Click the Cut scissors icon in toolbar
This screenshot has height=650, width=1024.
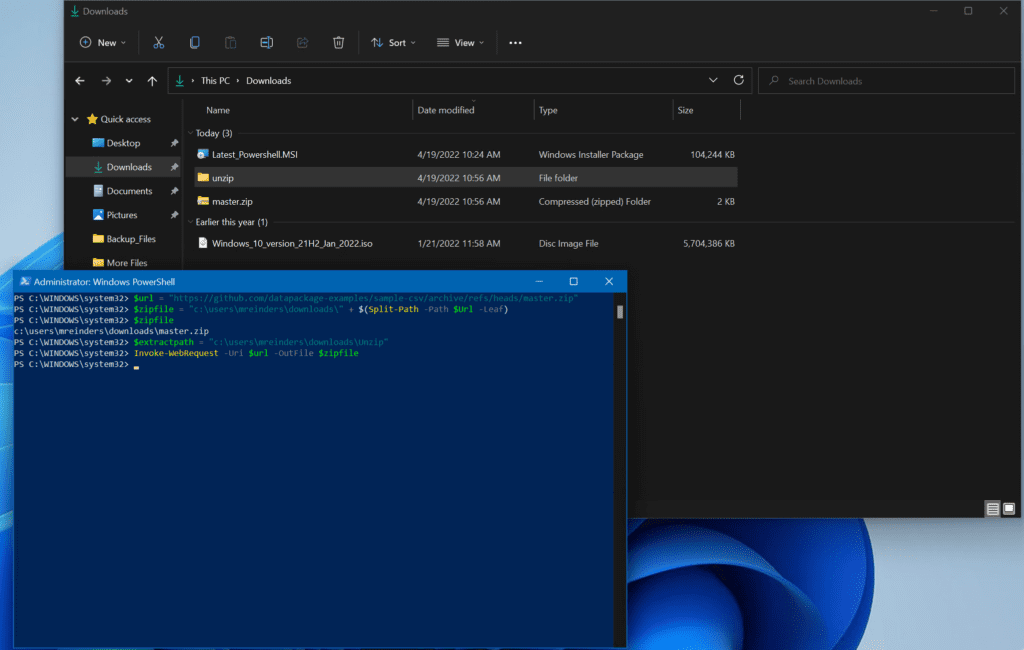click(x=158, y=43)
